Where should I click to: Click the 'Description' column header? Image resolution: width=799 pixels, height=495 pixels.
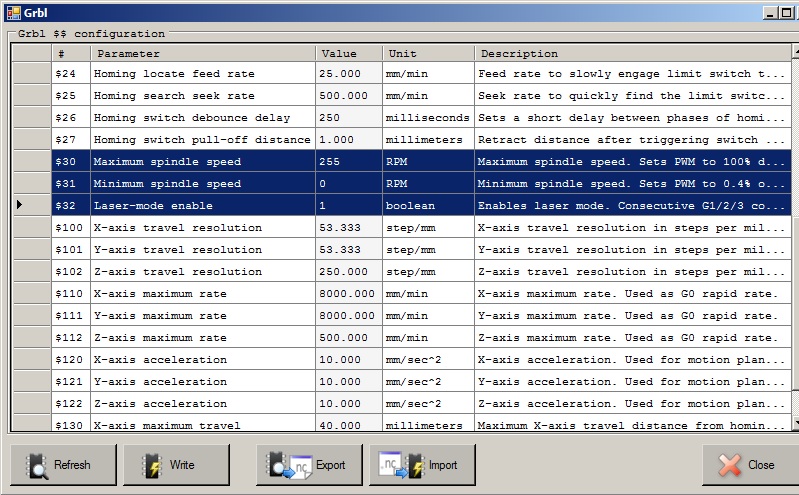[633, 54]
